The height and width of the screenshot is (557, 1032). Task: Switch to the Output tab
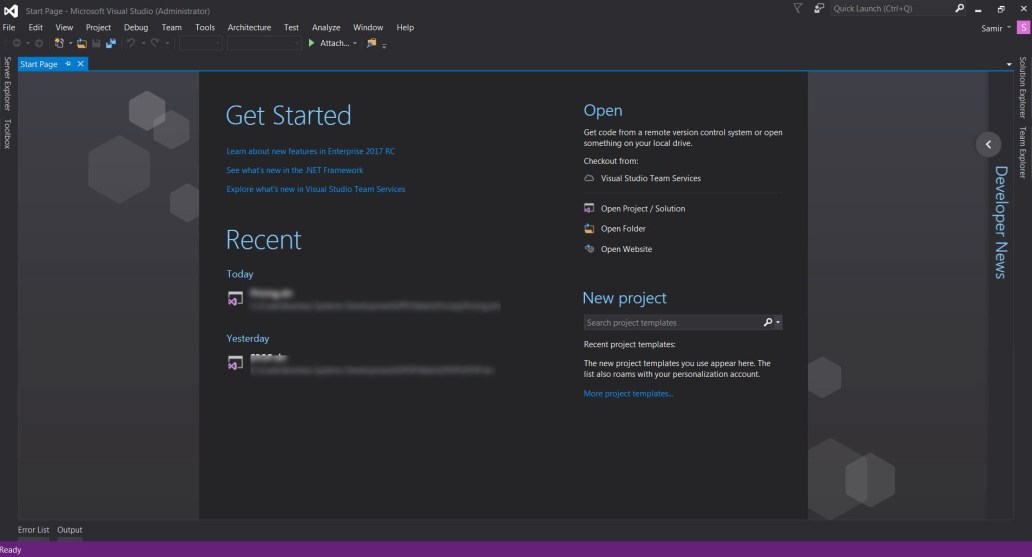click(x=70, y=530)
